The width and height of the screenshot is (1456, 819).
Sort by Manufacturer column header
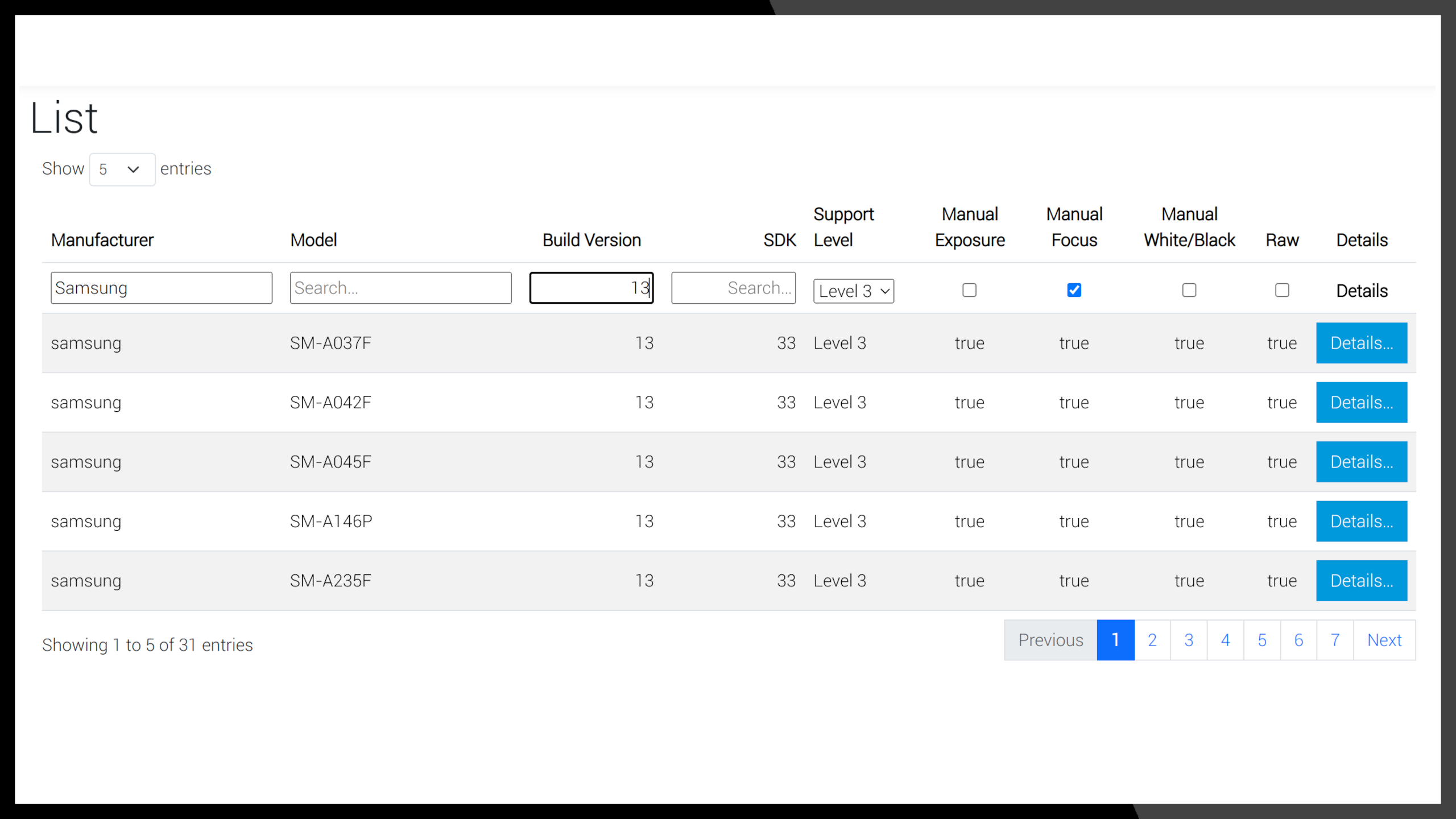point(102,240)
